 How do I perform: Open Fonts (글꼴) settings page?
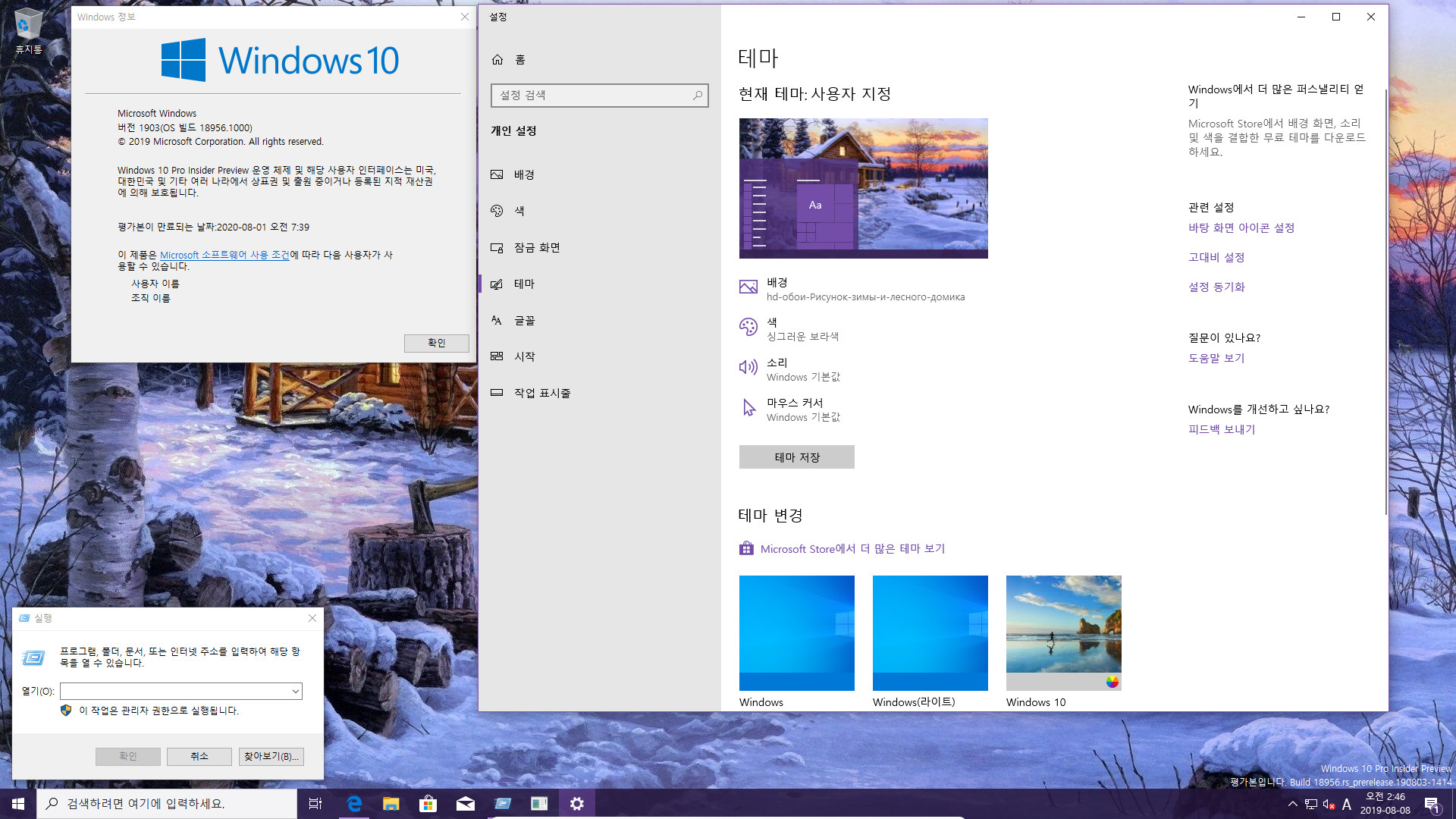coord(599,320)
